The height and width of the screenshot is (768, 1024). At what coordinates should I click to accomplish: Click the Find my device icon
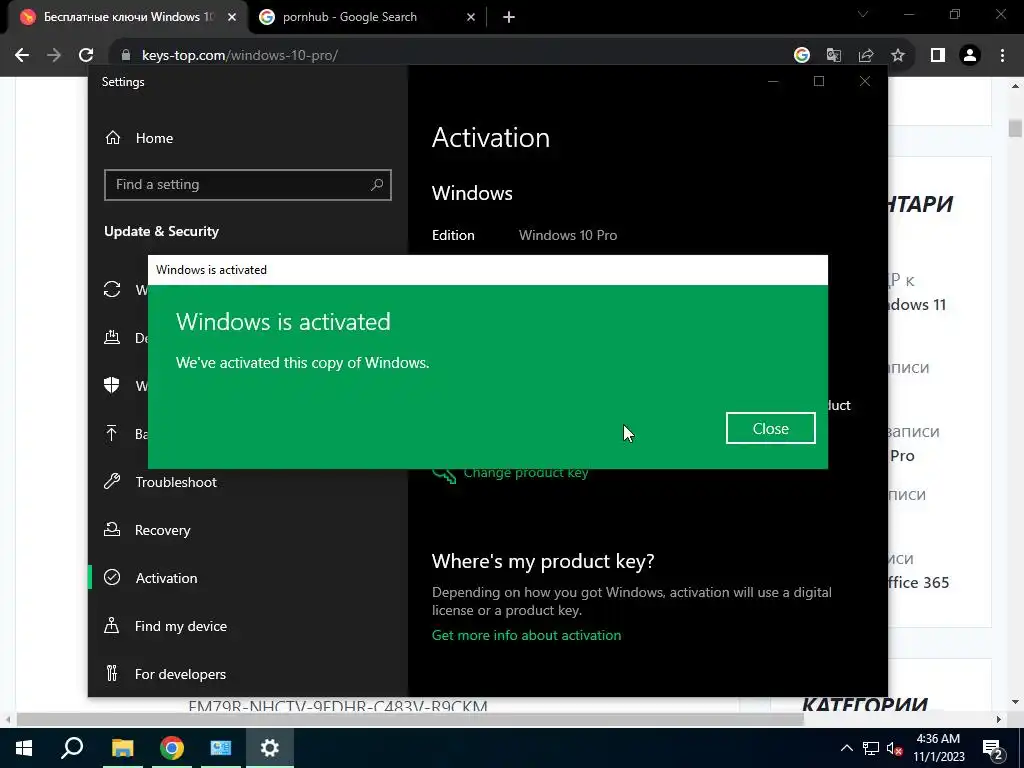(x=112, y=626)
